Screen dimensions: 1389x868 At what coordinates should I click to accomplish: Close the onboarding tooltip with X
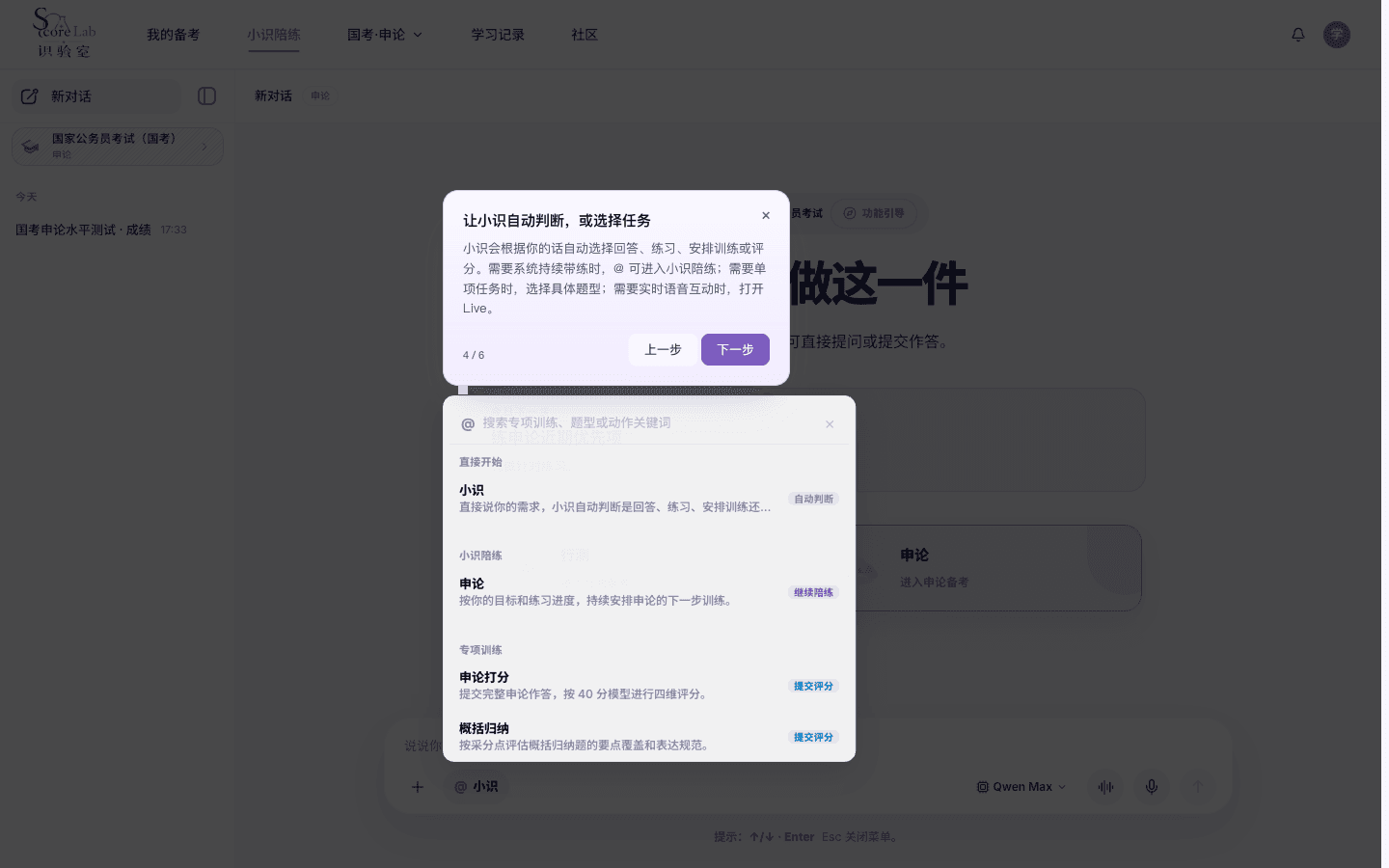766,216
